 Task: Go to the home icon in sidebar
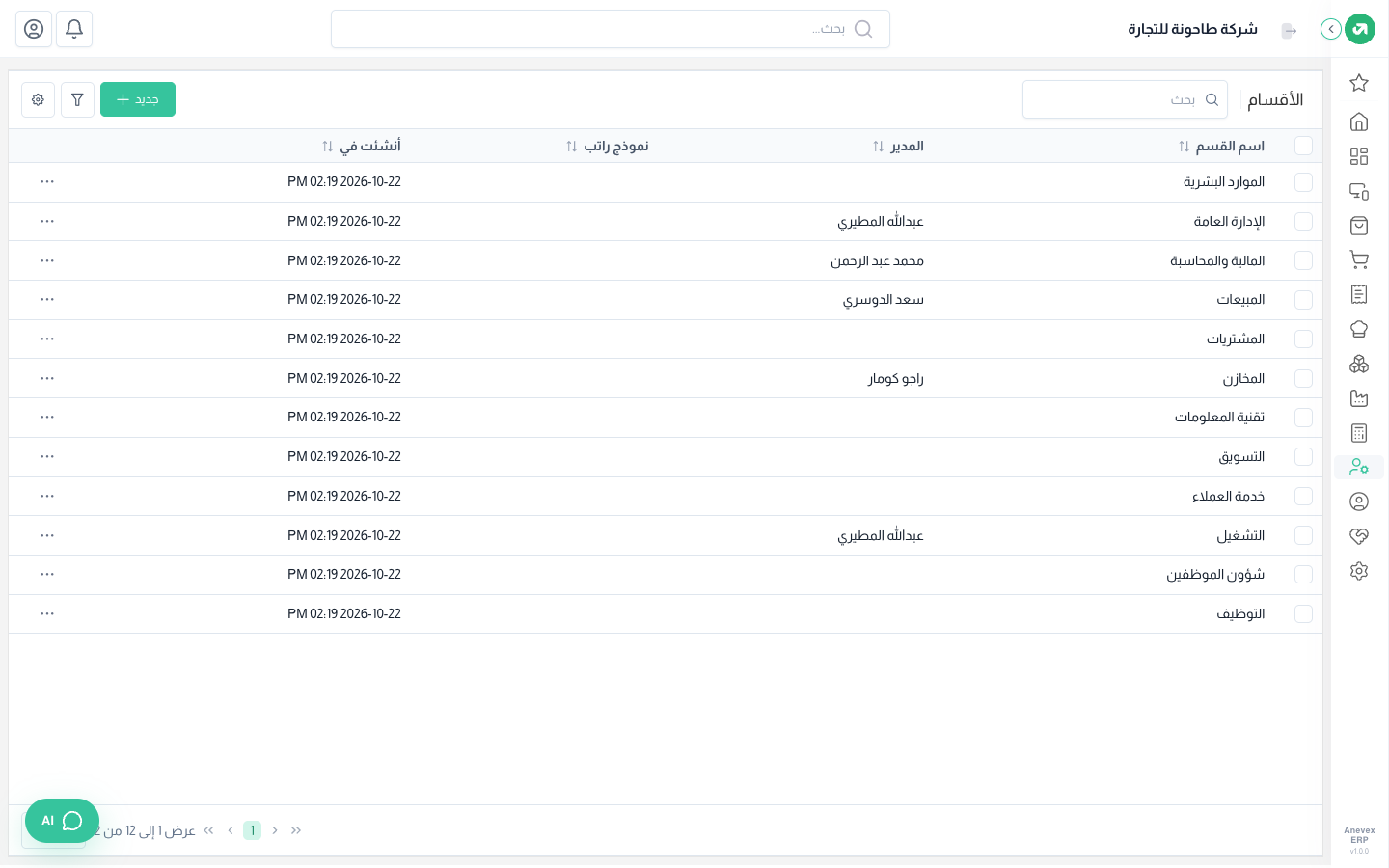tap(1359, 122)
